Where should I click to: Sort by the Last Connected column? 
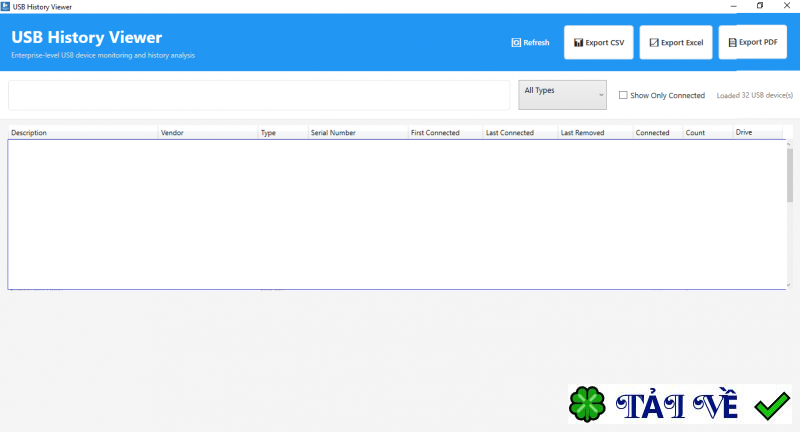pos(520,133)
